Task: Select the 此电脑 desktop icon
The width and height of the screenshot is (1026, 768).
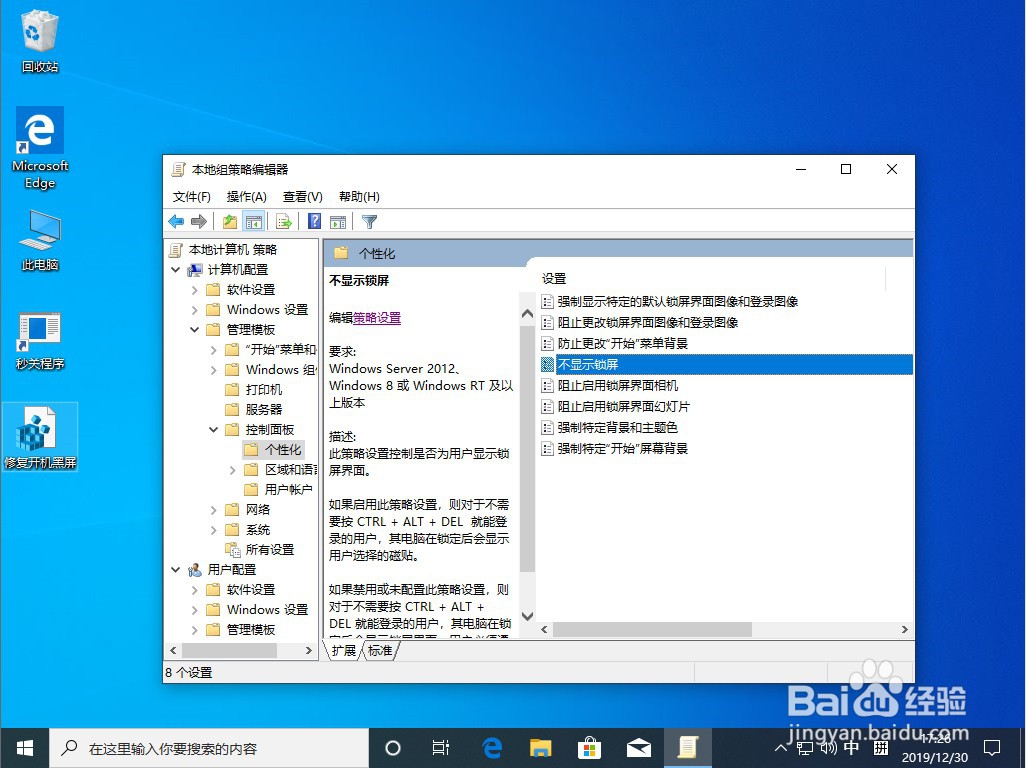Action: (40, 240)
